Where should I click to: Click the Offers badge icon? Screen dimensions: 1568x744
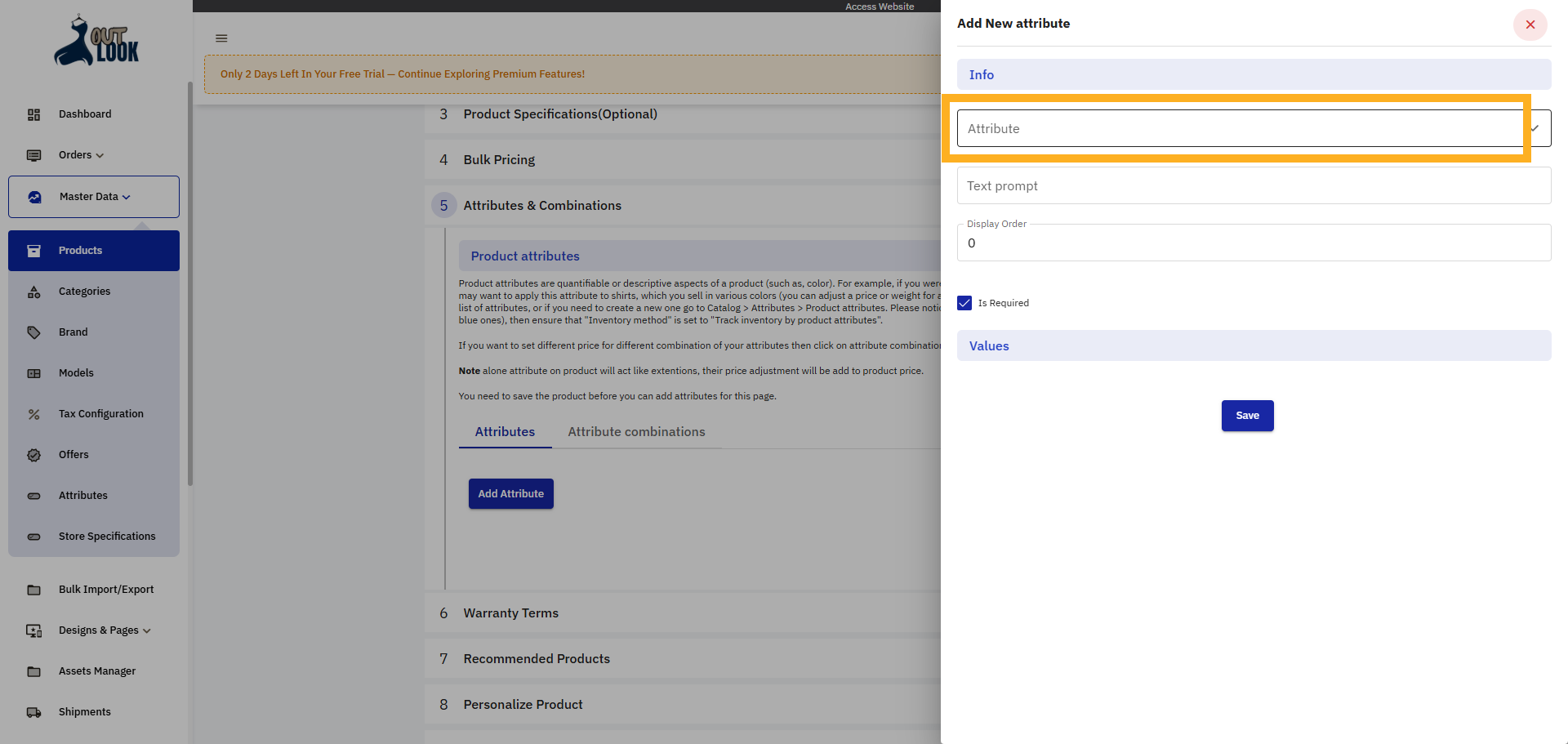coord(33,455)
